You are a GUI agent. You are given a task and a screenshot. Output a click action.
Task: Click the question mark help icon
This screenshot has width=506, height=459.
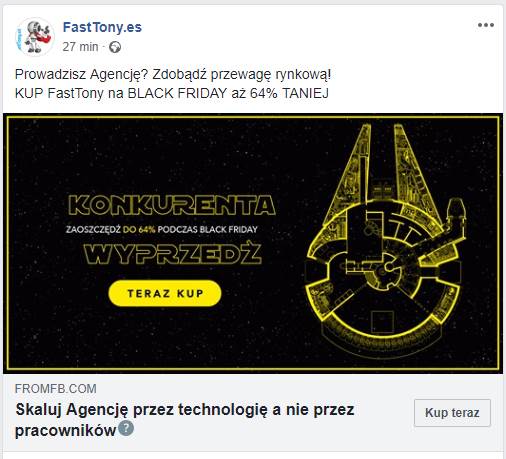click(126, 428)
